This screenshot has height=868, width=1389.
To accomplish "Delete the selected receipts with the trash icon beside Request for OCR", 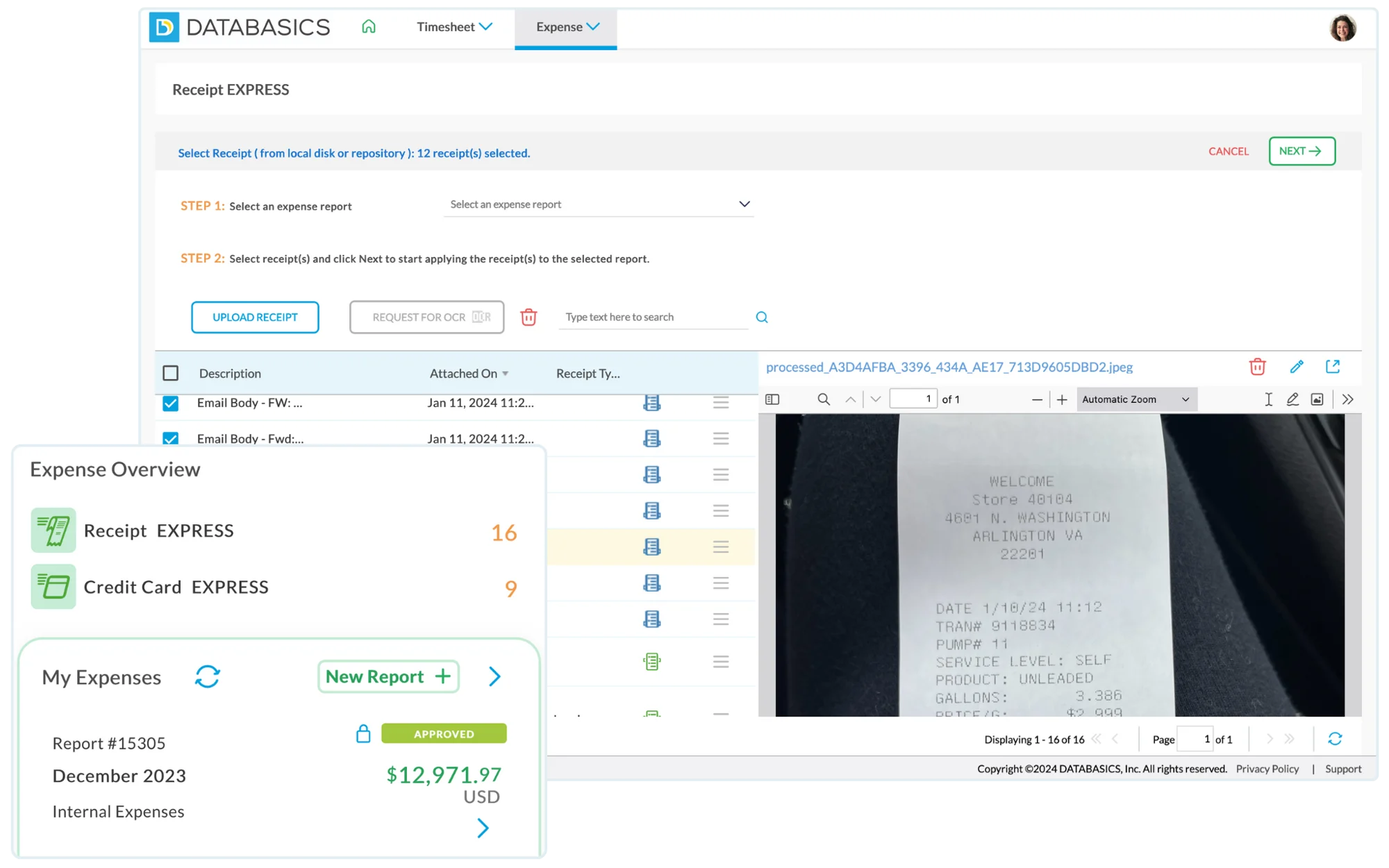I will pyautogui.click(x=529, y=317).
